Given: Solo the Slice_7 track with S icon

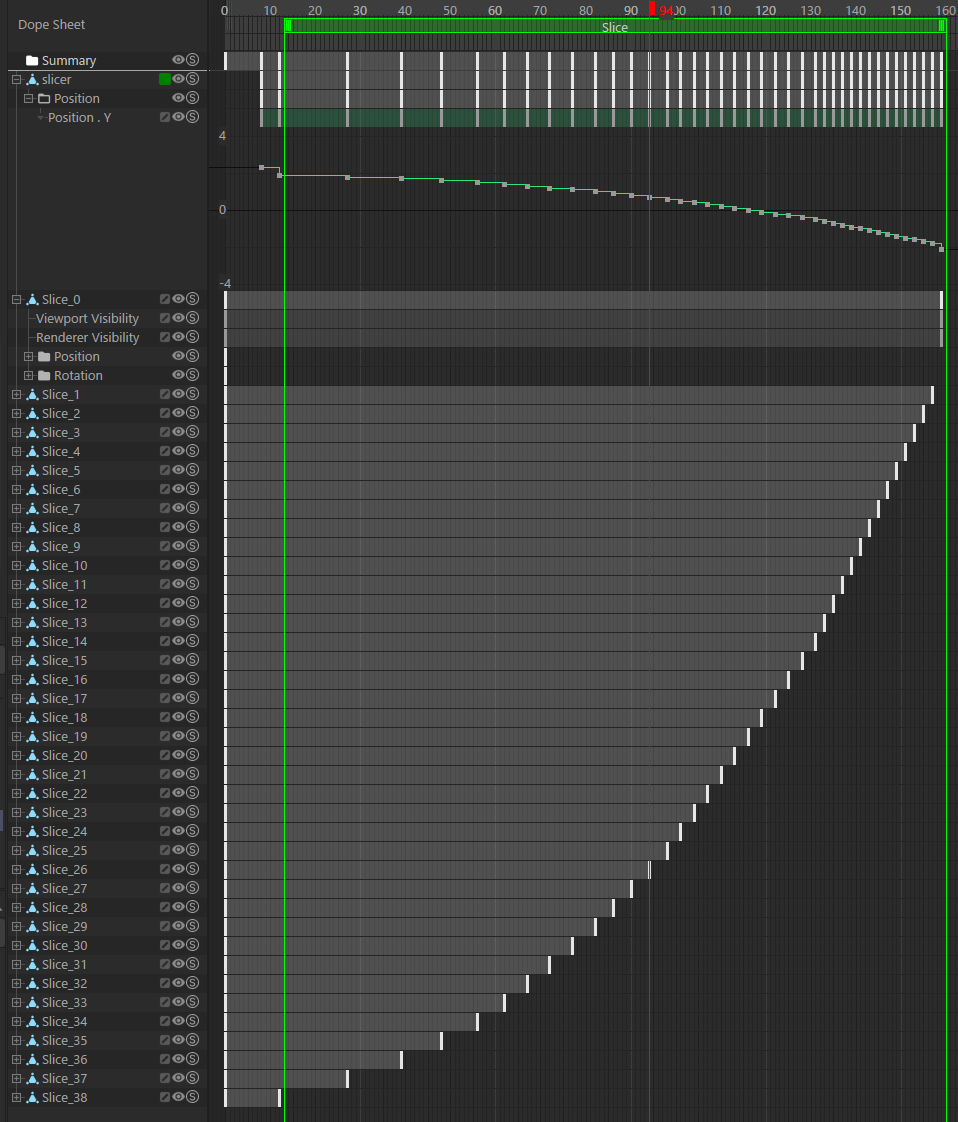Looking at the screenshot, I should pos(192,507).
